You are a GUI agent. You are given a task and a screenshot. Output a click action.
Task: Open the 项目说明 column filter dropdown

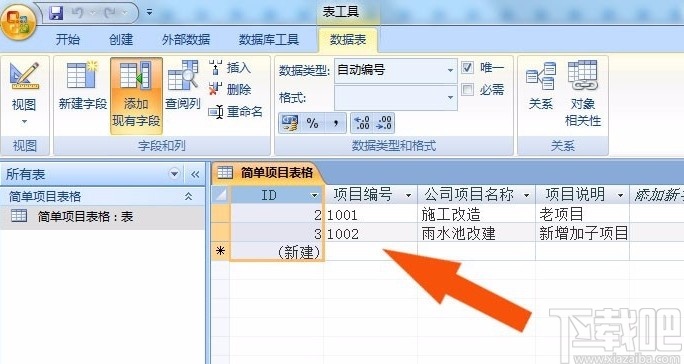pyautogui.click(x=620, y=195)
